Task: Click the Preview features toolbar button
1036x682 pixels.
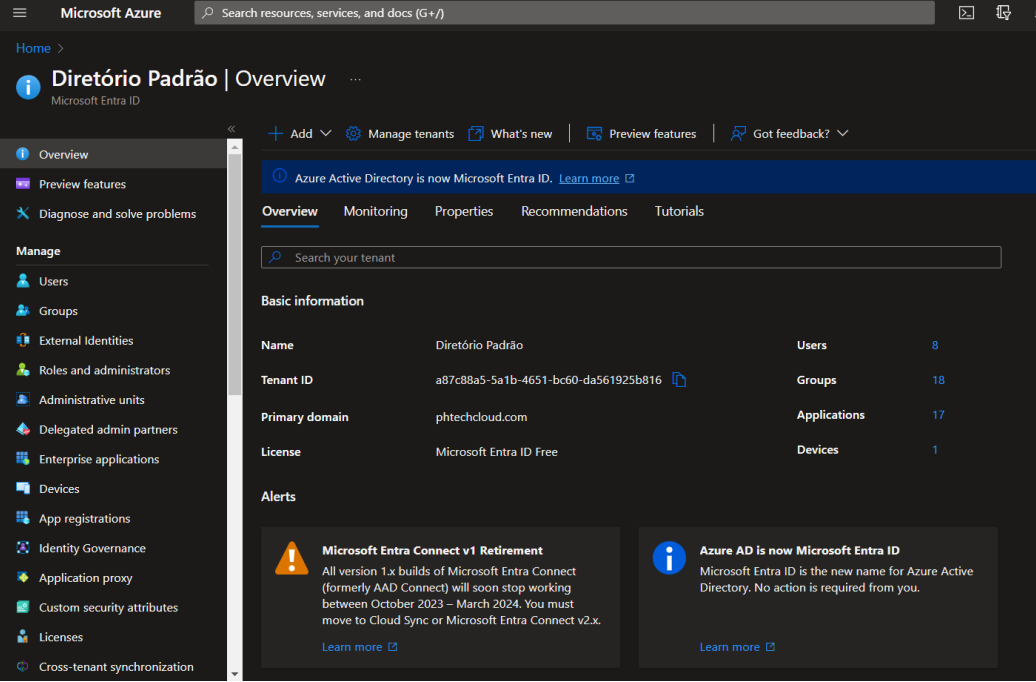Action: tap(641, 133)
